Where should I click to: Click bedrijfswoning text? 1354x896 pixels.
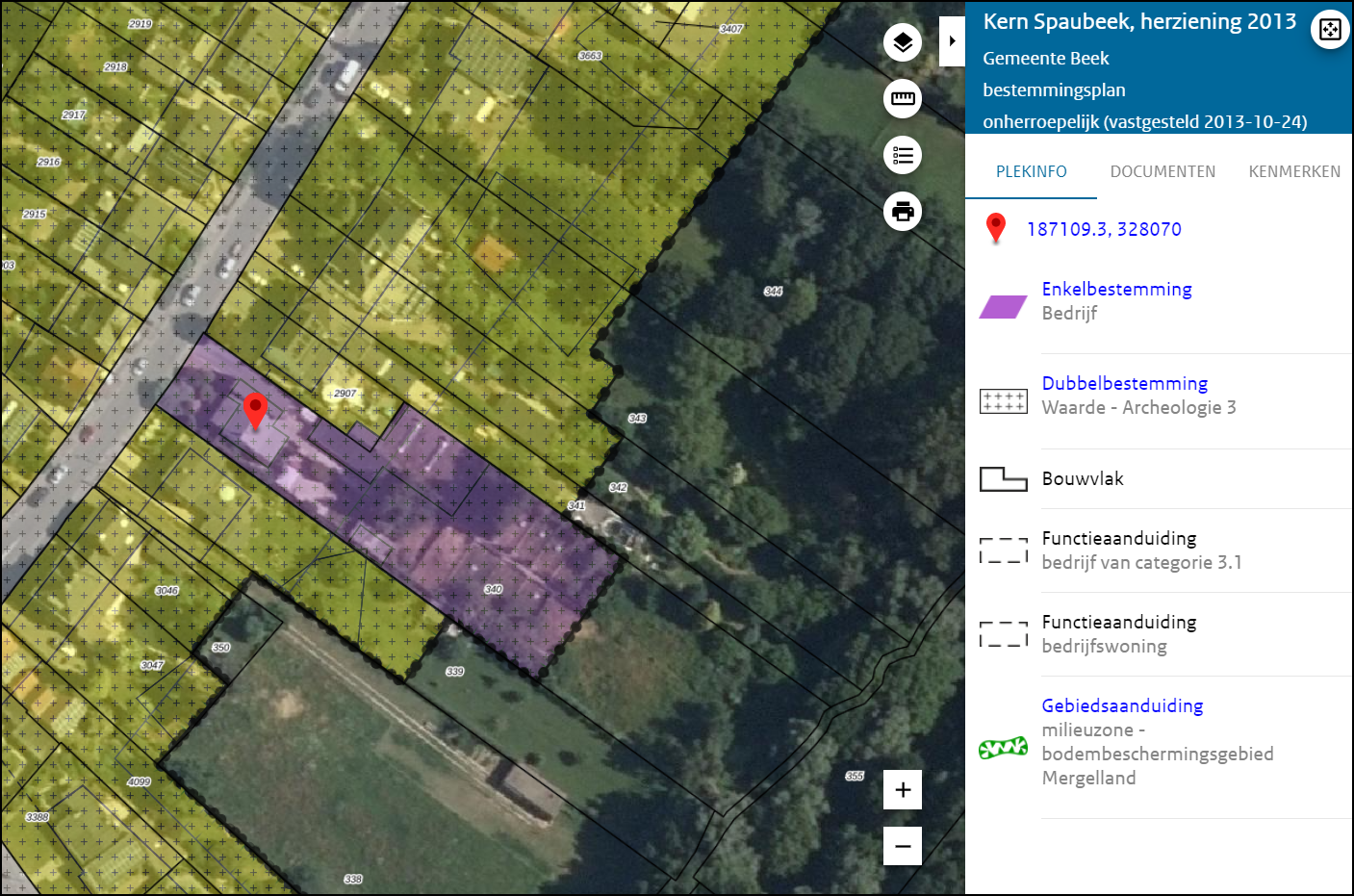coord(1104,646)
